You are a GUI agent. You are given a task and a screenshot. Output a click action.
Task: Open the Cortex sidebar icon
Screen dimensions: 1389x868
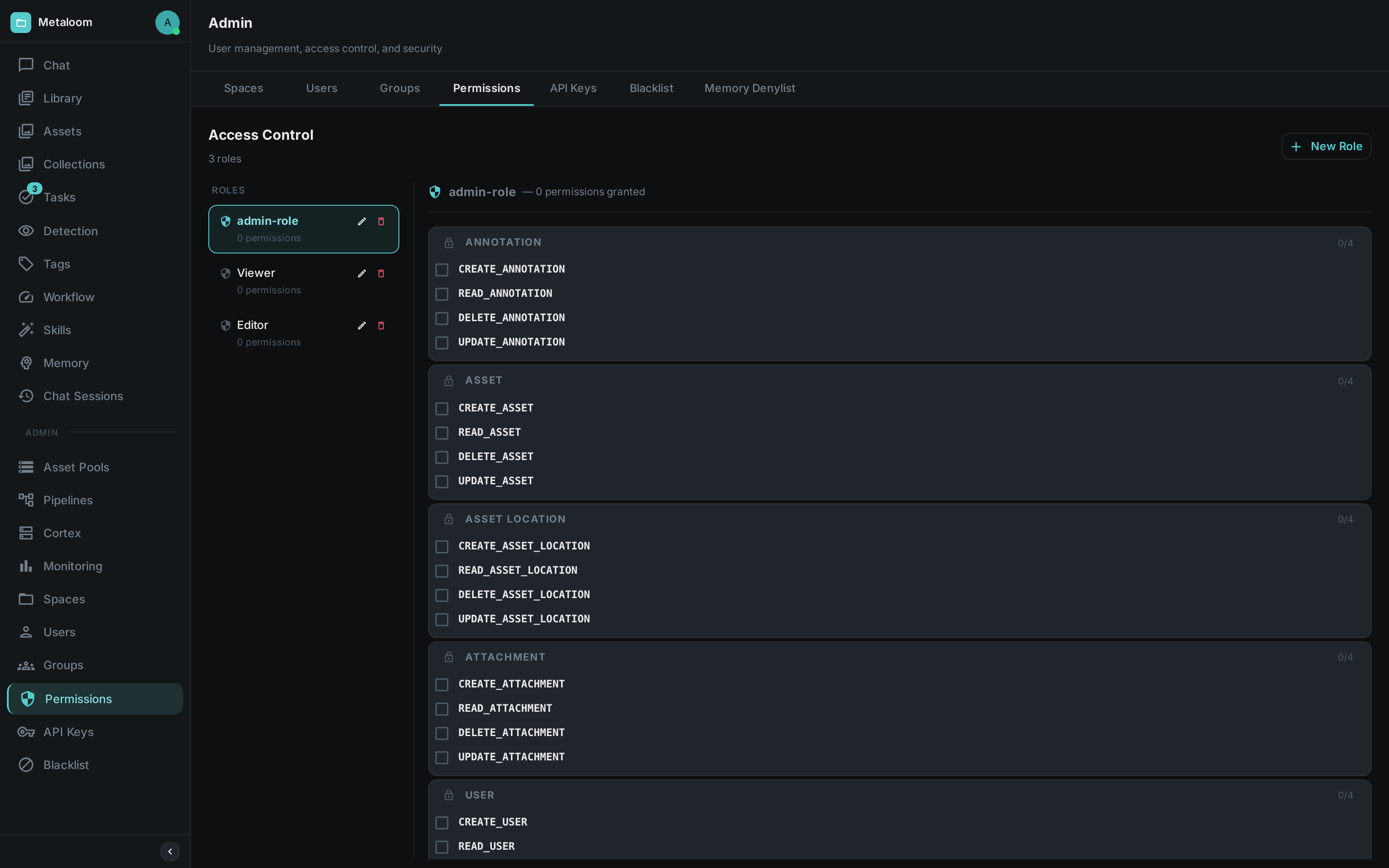(x=26, y=533)
